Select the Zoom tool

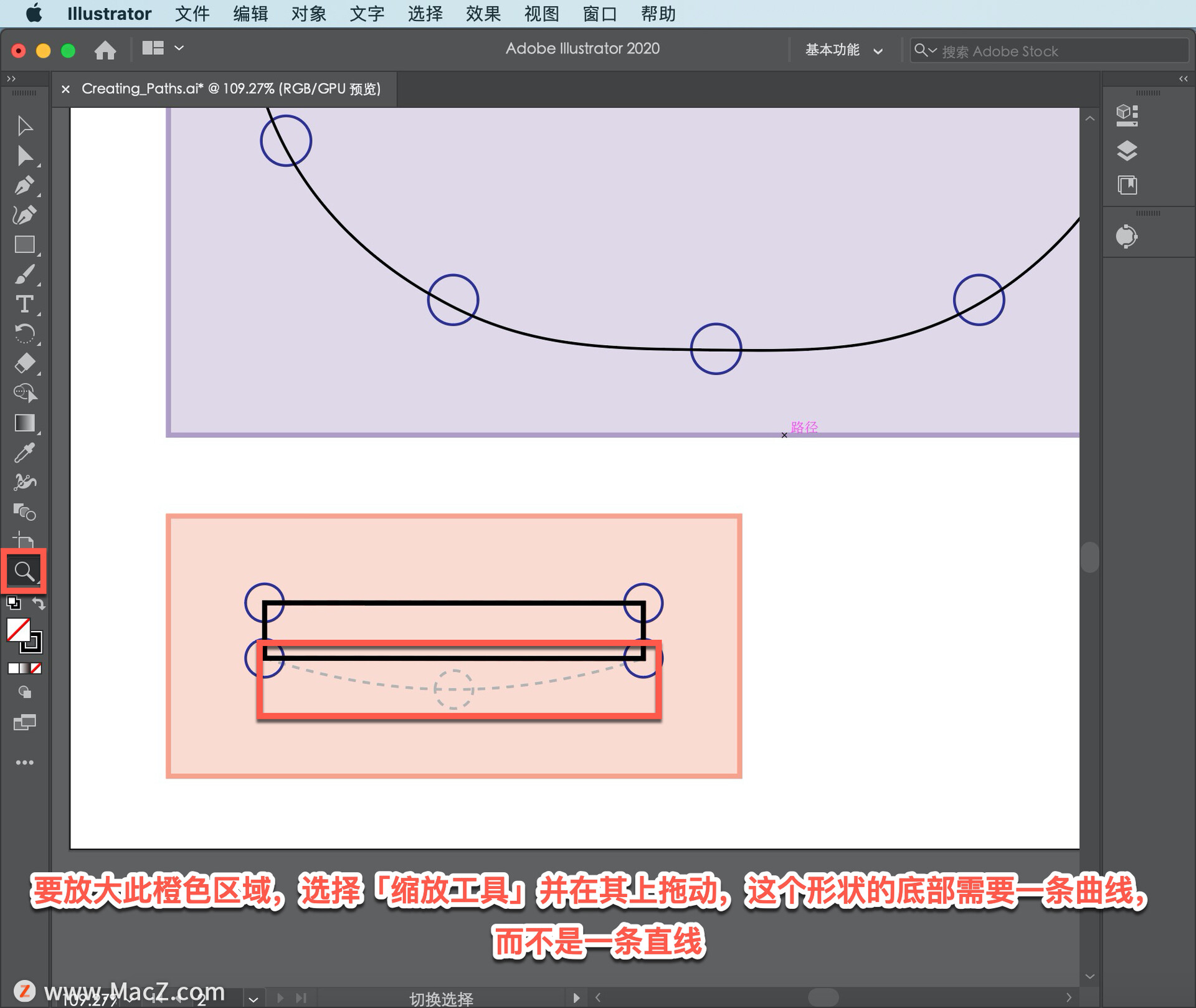click(24, 571)
